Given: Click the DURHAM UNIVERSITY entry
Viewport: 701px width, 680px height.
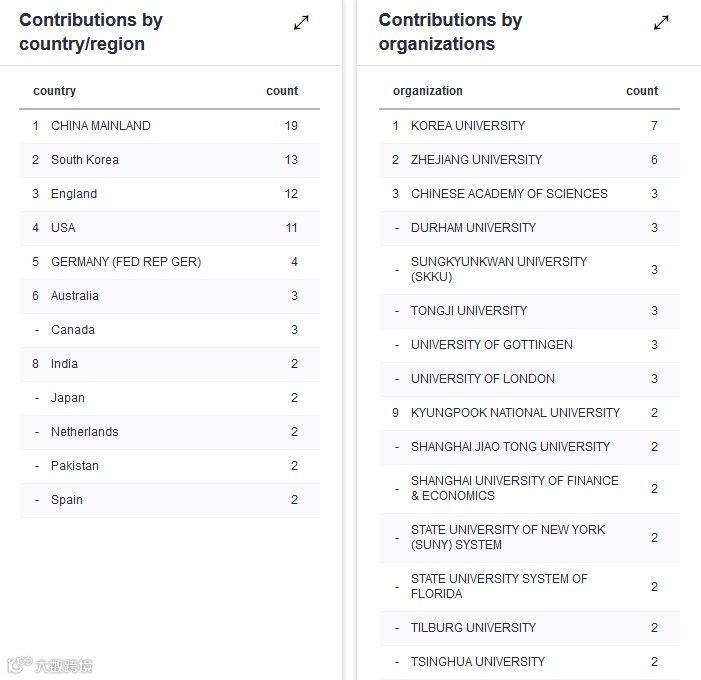Looking at the screenshot, I should pos(473,228).
